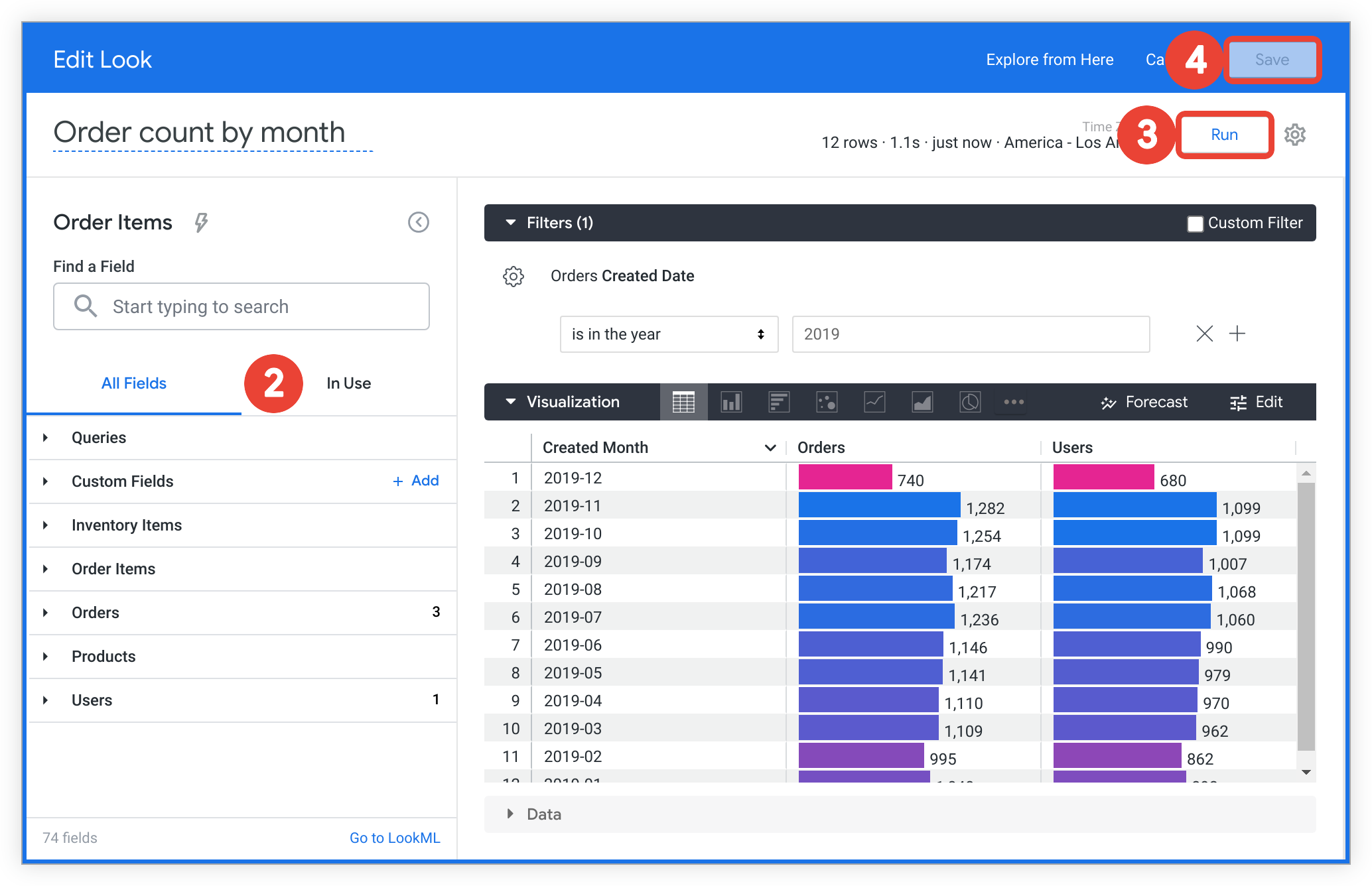Click the purple Users bar for 2019-02
1372x886 pixels.
[1117, 756]
